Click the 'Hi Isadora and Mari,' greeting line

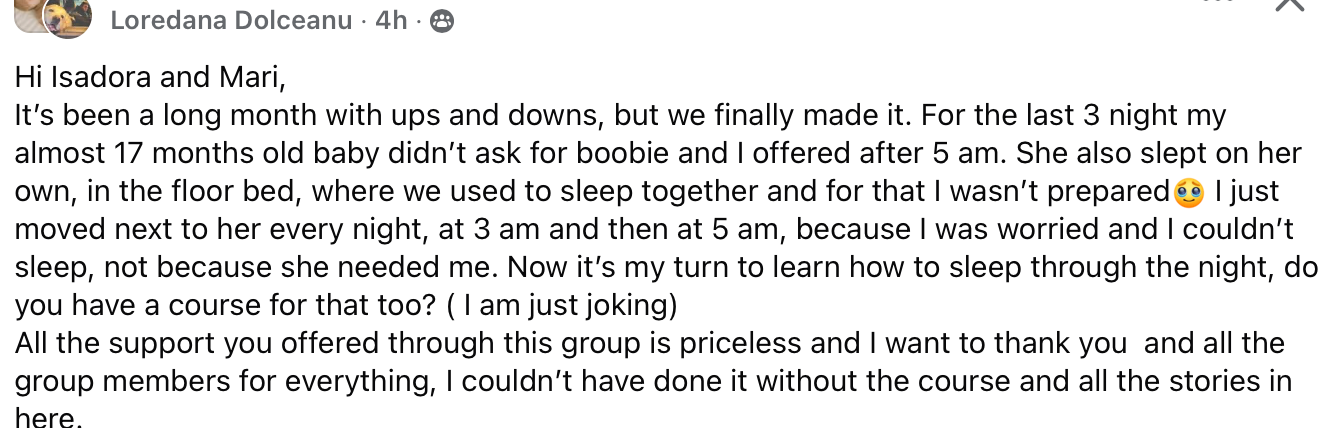pyautogui.click(x=151, y=77)
